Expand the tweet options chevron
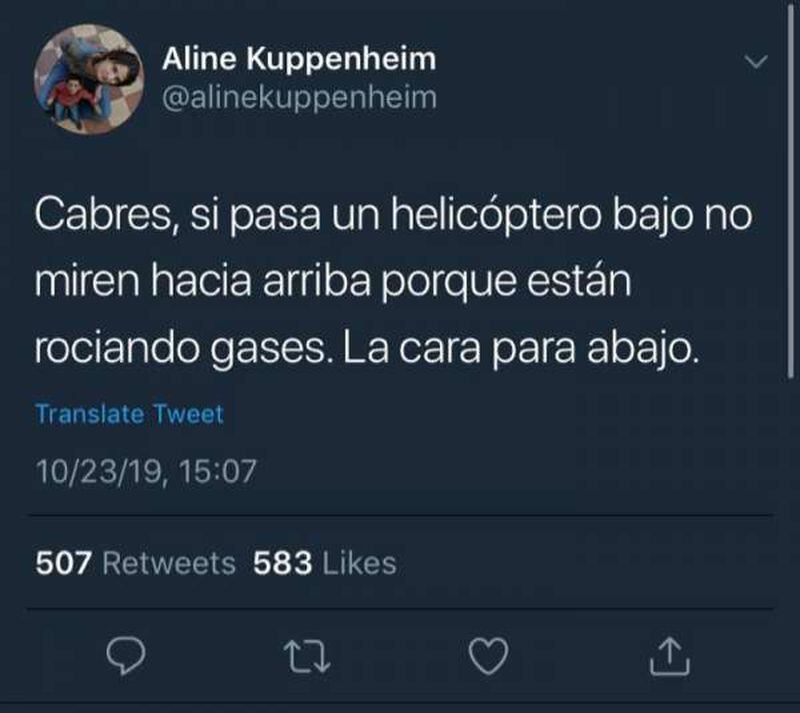This screenshot has height=713, width=800. pos(756,61)
